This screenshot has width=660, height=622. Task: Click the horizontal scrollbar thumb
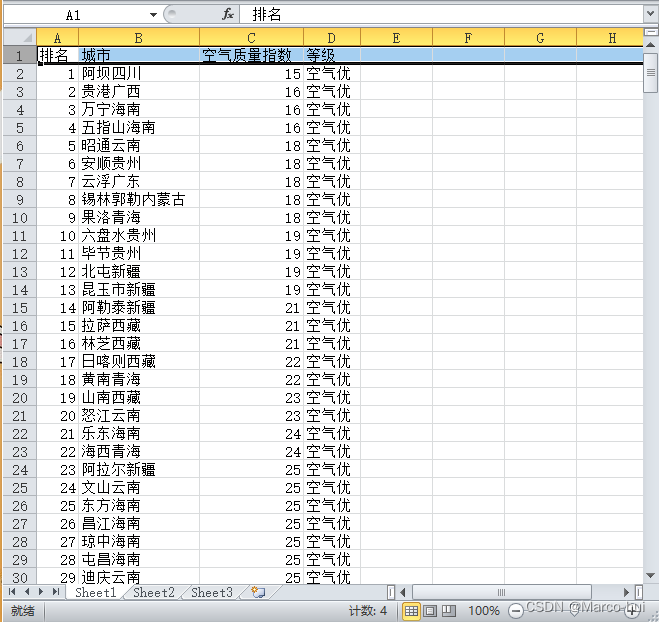pos(502,592)
